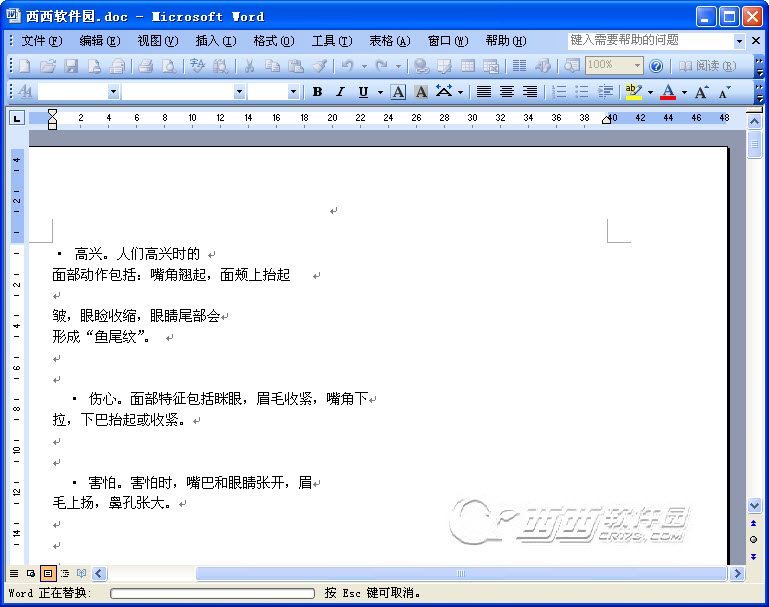Expand the help question box dropdown
Image resolution: width=769 pixels, height=607 pixels.
point(739,41)
